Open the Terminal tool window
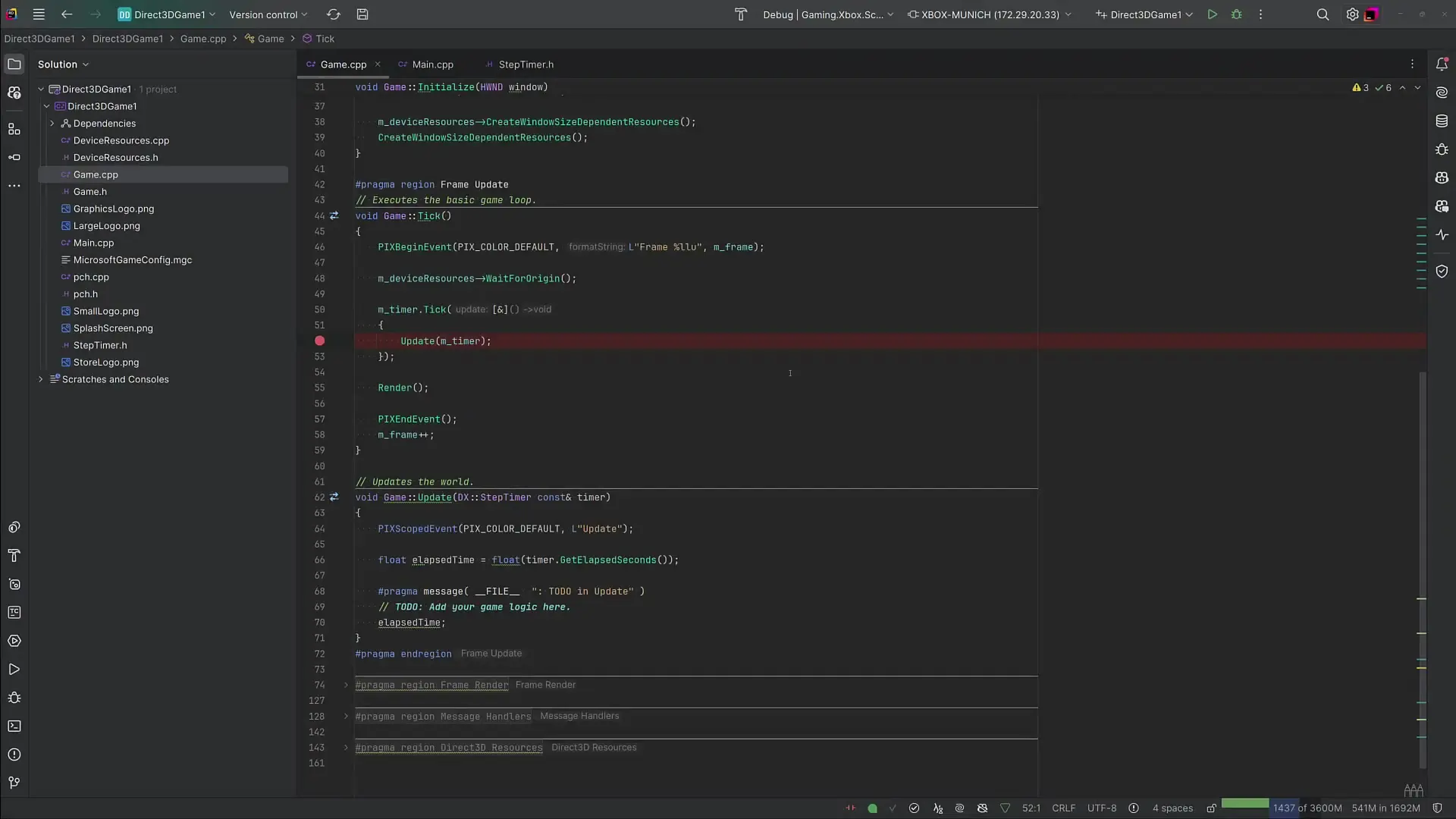This screenshot has height=819, width=1456. [x=14, y=726]
